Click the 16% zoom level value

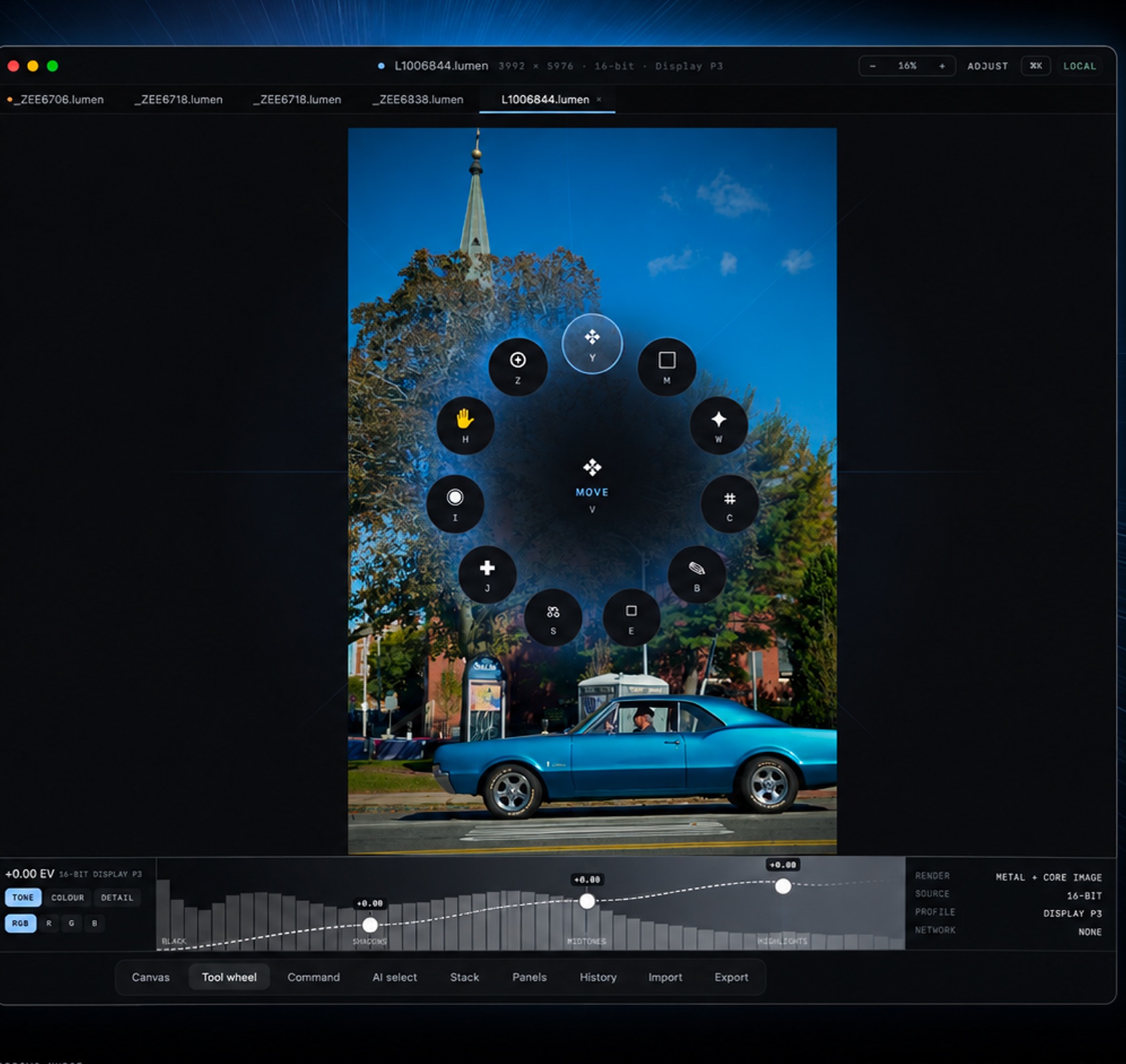pos(907,66)
